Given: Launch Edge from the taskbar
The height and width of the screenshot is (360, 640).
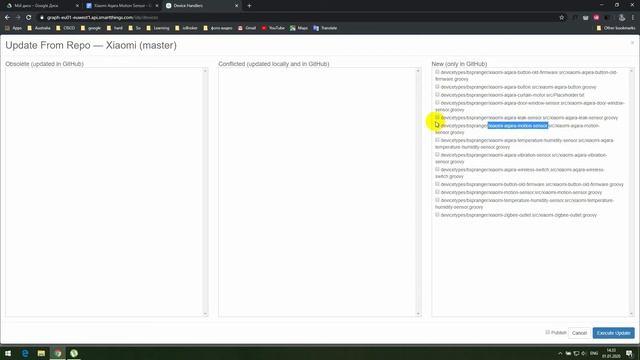Looking at the screenshot, I should 25,353.
